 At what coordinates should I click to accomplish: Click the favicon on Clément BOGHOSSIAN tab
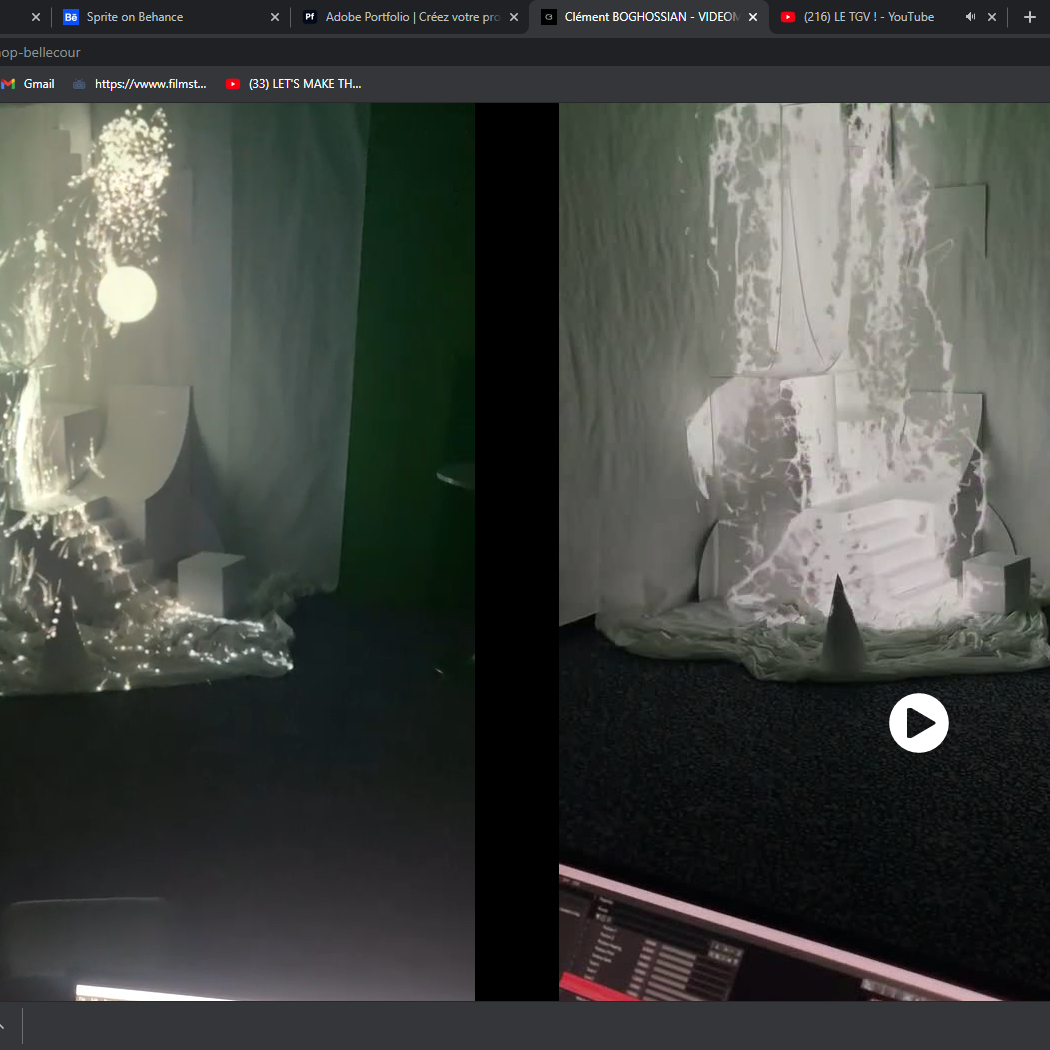tap(549, 17)
